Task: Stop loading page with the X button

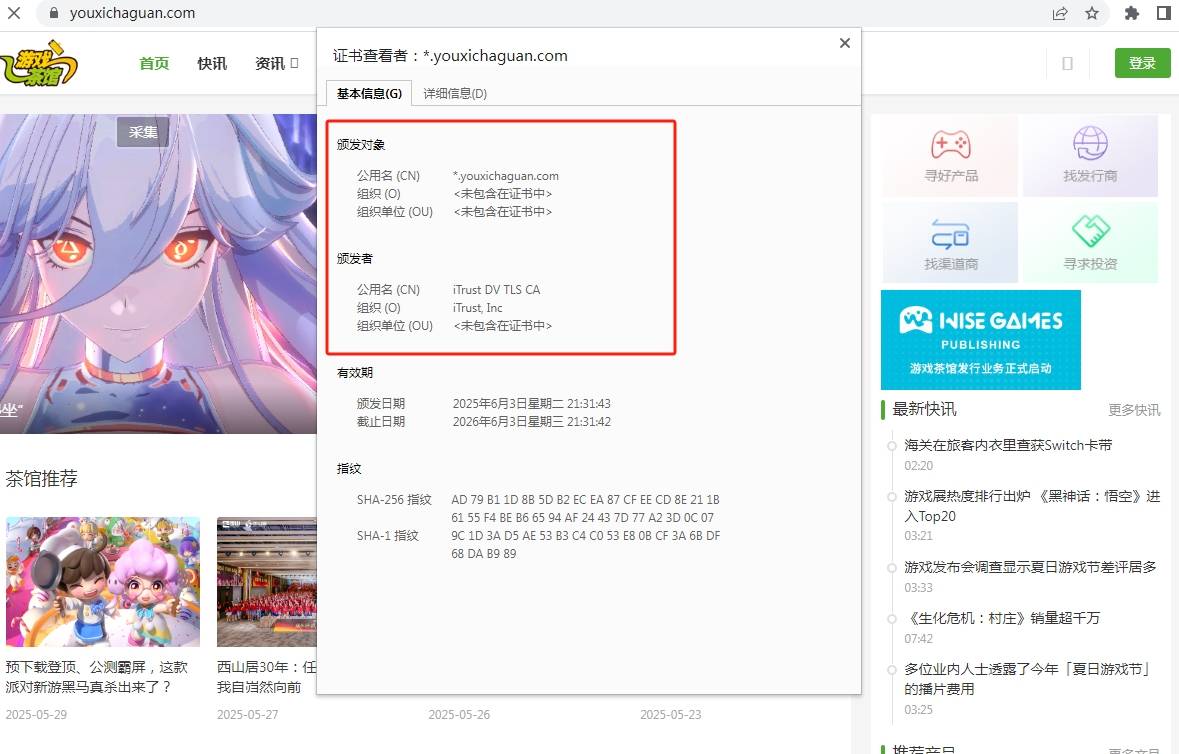Action: 14,13
